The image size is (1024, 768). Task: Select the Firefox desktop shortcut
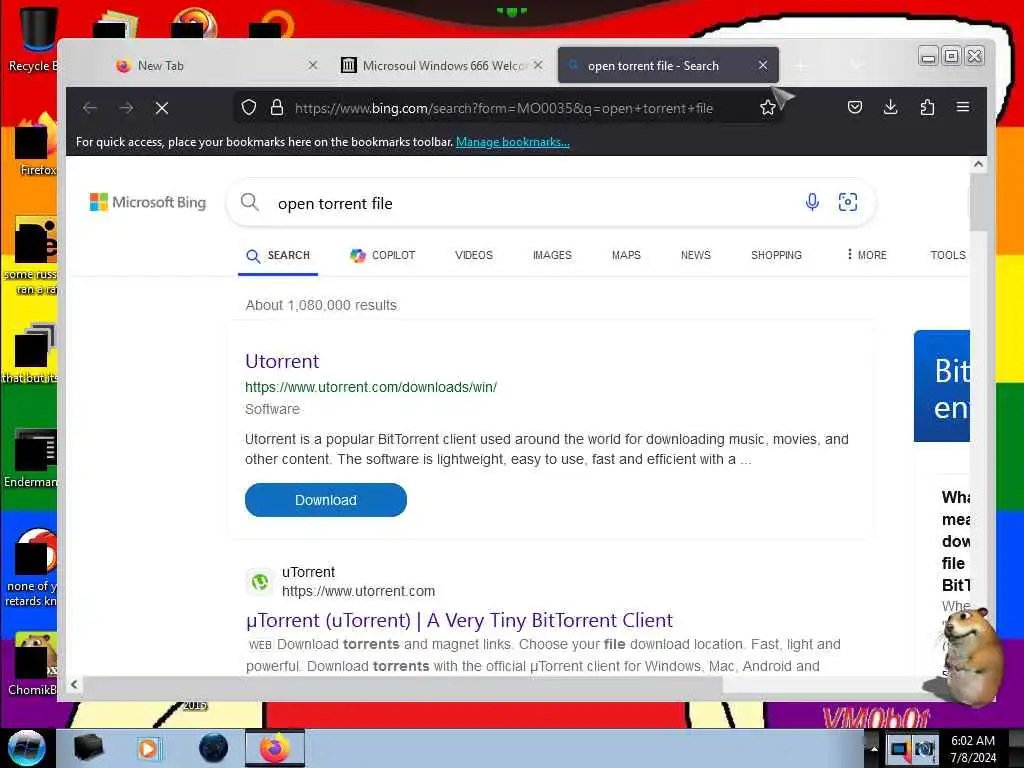coord(36,145)
